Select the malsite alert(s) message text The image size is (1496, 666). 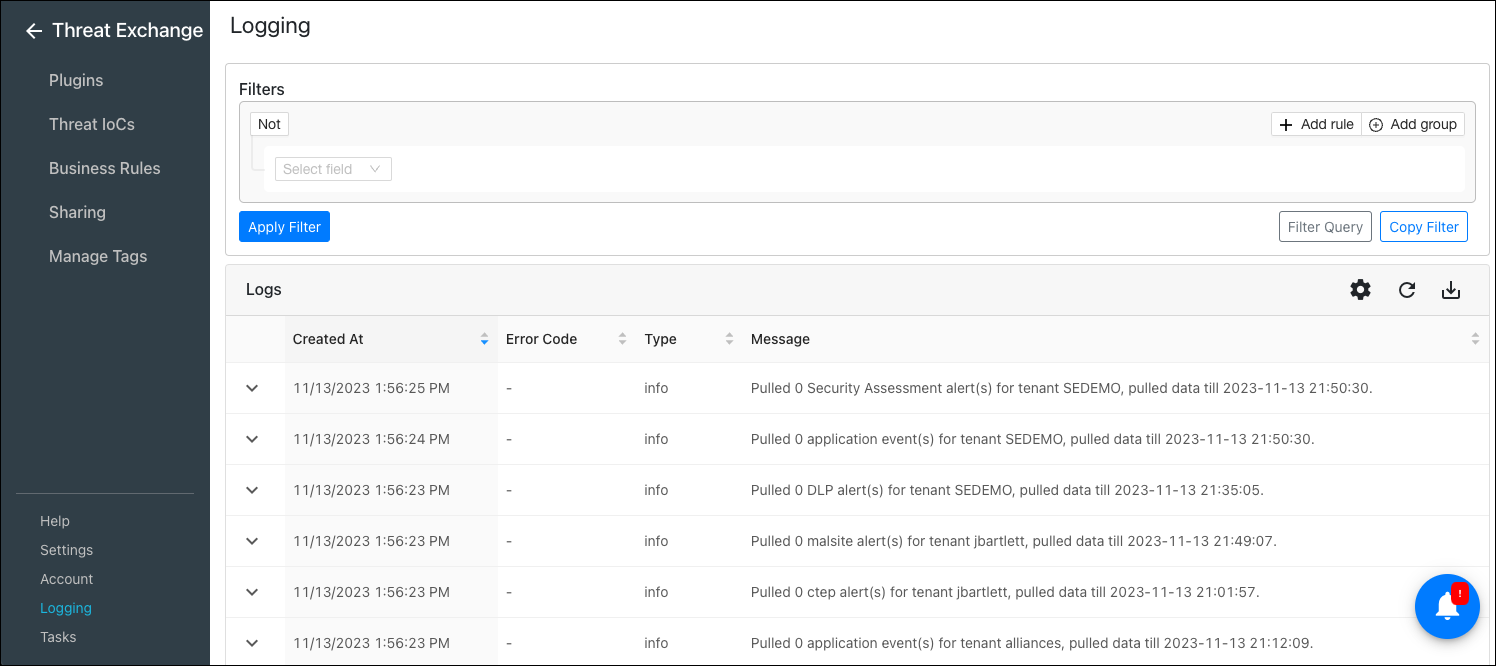pos(1014,541)
